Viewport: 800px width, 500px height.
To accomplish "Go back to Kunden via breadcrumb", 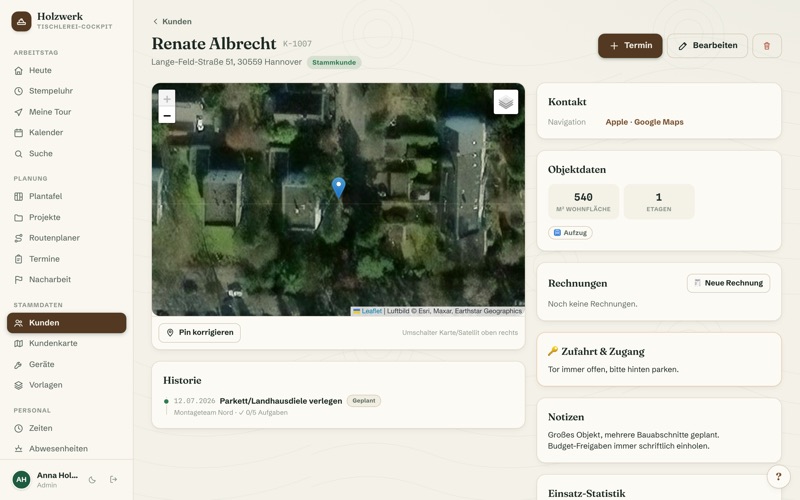I will tap(172, 21).
